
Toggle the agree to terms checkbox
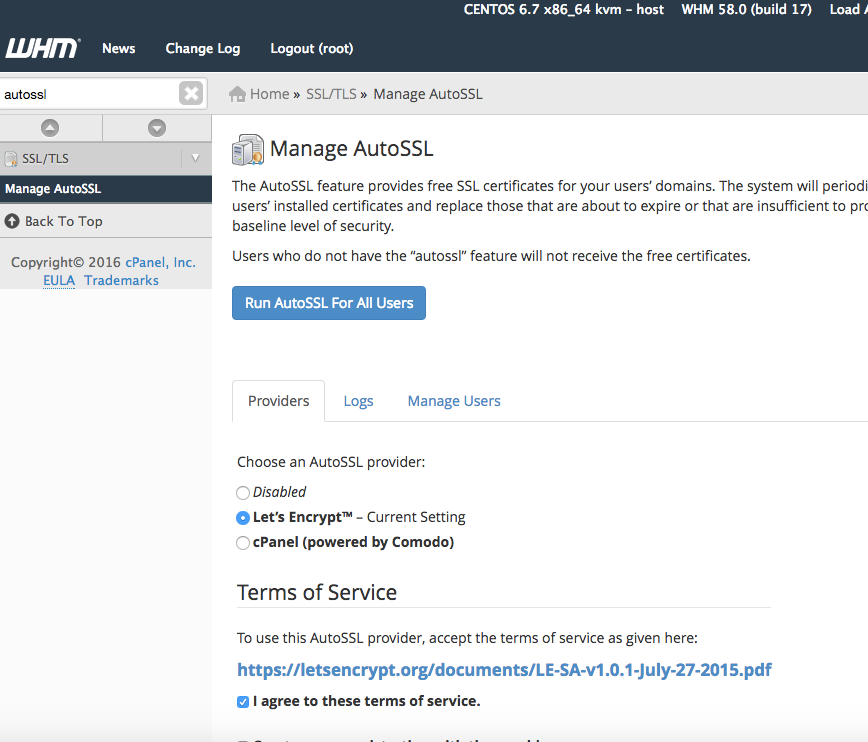pyautogui.click(x=242, y=702)
